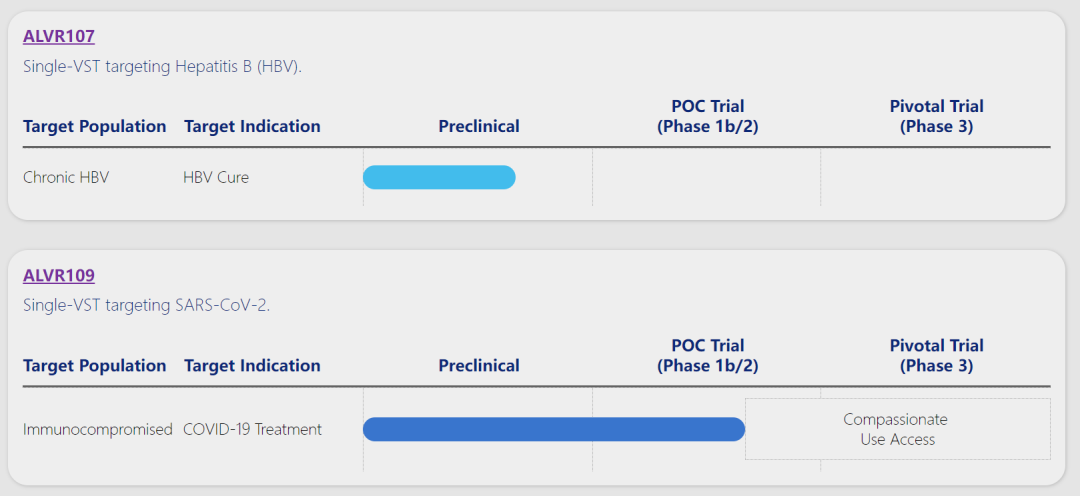The width and height of the screenshot is (1080, 496).
Task: Click Target Population header in ALVR109 table
Action: pyautogui.click(x=95, y=365)
